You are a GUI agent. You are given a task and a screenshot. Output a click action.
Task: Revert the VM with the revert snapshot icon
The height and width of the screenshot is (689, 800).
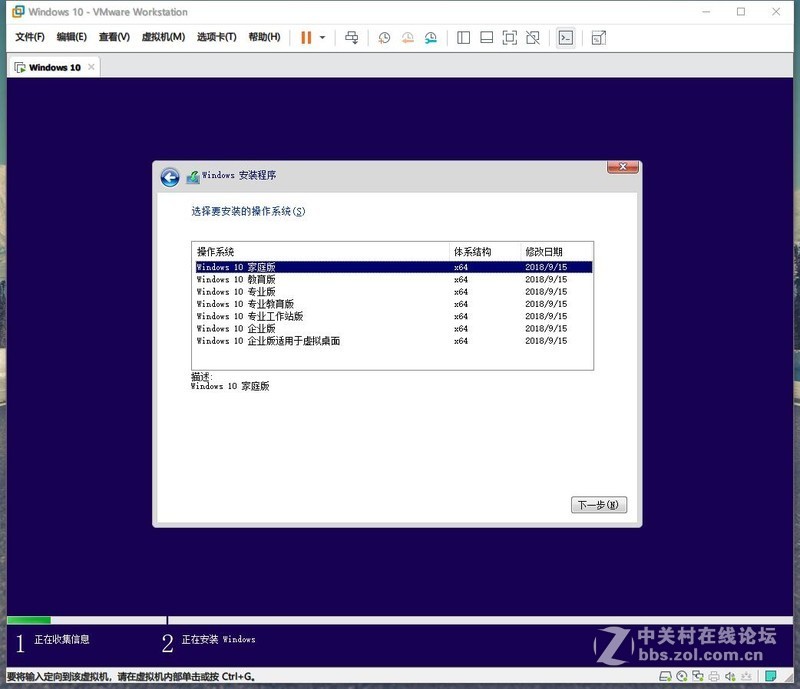pos(408,37)
